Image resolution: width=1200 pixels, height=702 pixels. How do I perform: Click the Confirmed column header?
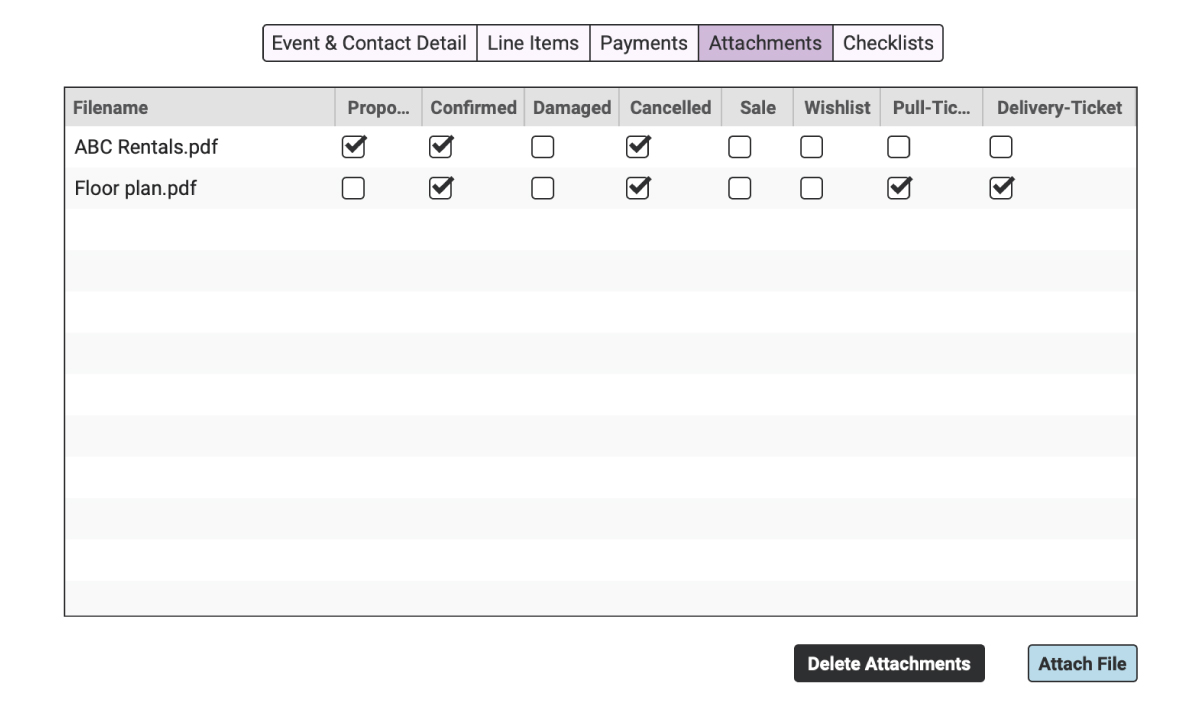pyautogui.click(x=473, y=107)
